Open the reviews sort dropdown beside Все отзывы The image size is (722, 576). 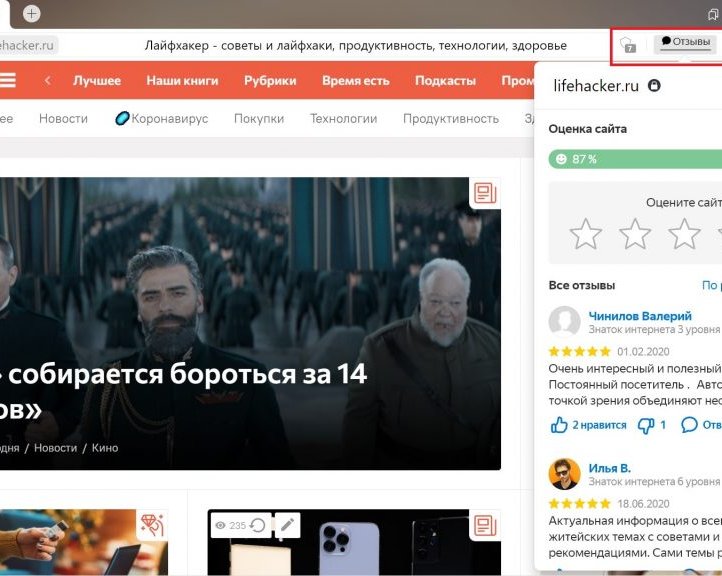pos(711,285)
